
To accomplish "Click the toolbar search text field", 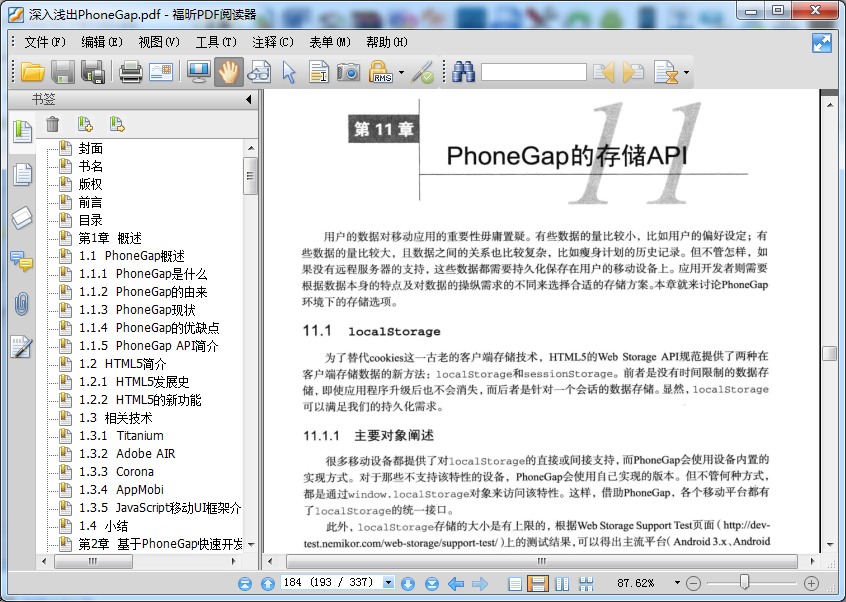I will pos(534,72).
